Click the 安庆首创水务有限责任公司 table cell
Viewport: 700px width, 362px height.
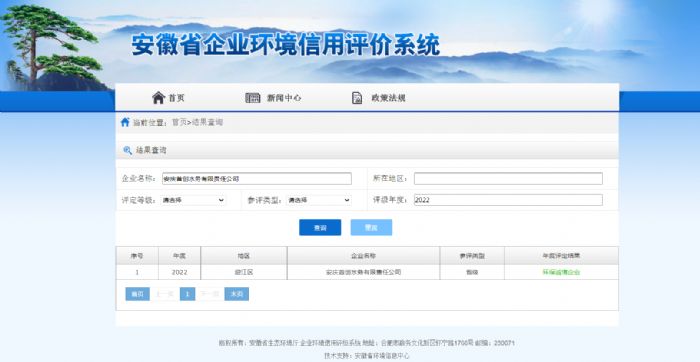coord(363,272)
